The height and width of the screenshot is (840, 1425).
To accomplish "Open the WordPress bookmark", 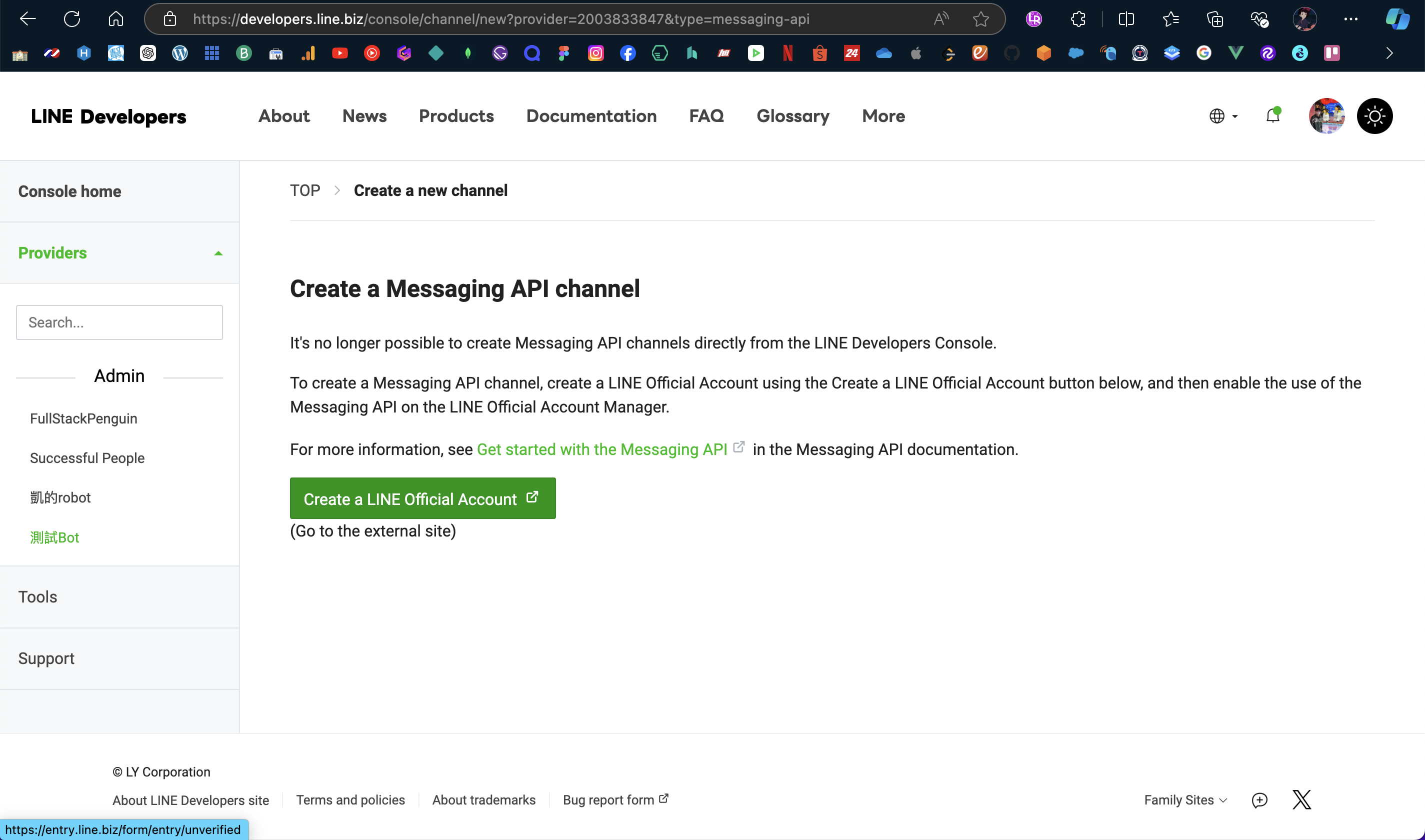I will pos(179,52).
